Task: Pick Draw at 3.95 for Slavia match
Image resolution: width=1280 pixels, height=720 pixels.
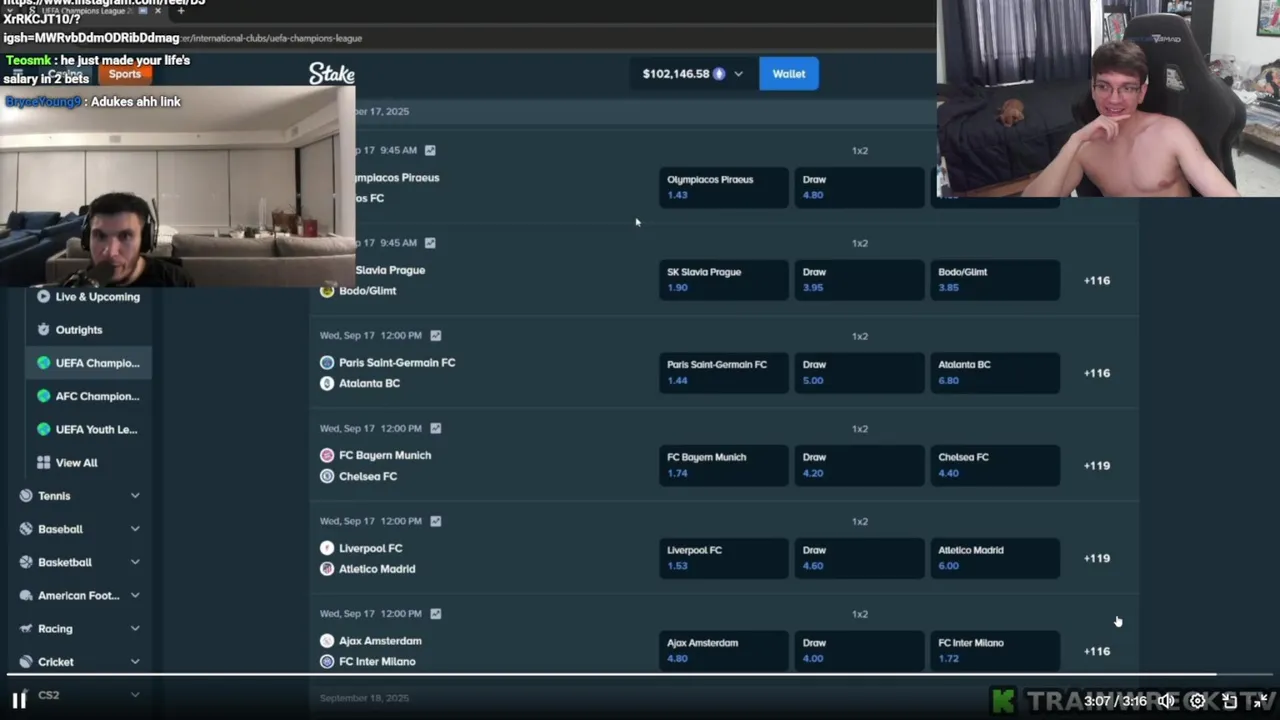Action: [x=859, y=280]
